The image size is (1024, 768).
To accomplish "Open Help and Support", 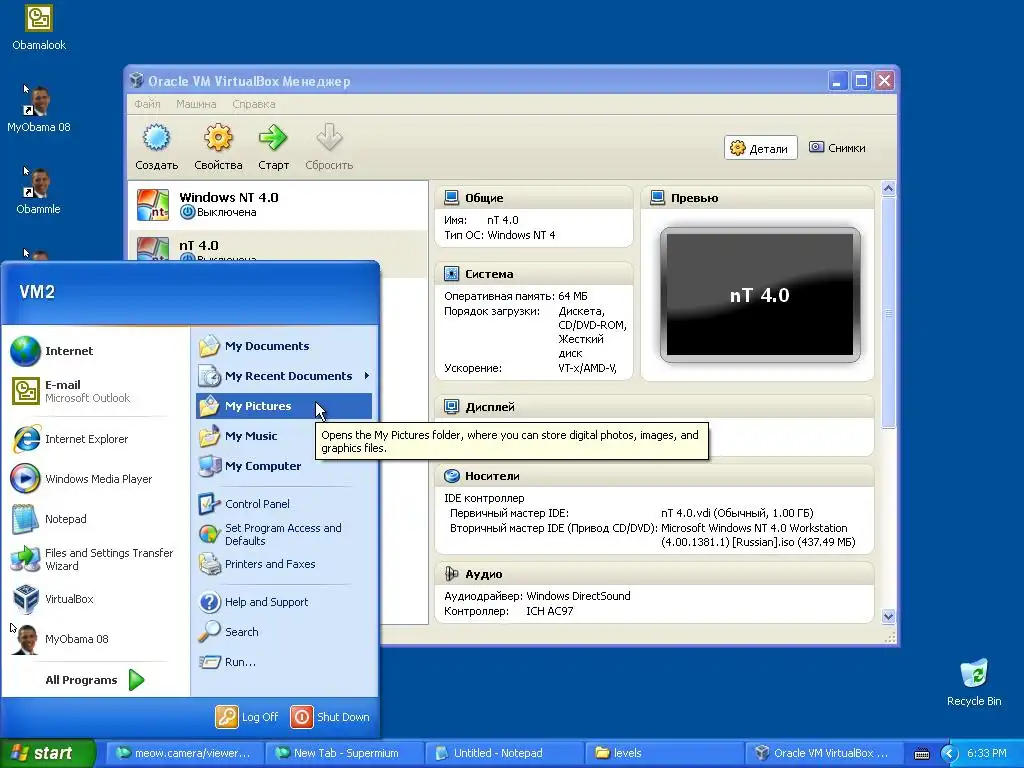I will 284,602.
